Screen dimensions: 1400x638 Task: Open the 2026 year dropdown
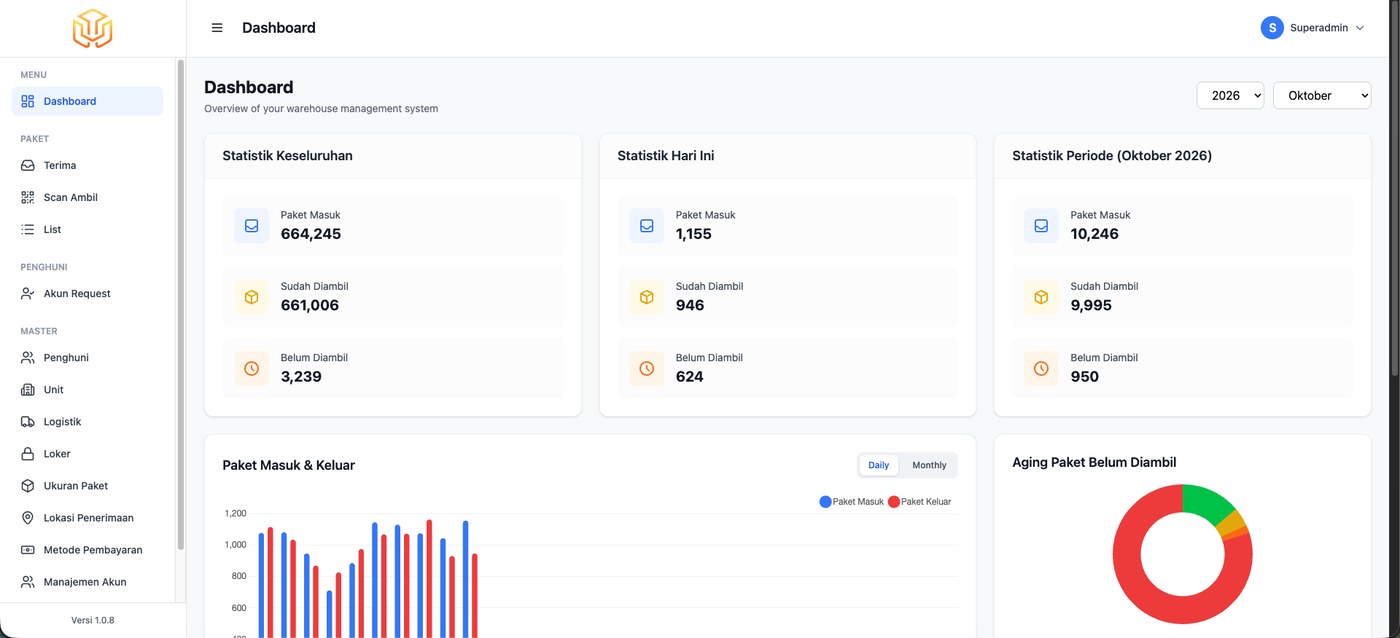point(1230,95)
